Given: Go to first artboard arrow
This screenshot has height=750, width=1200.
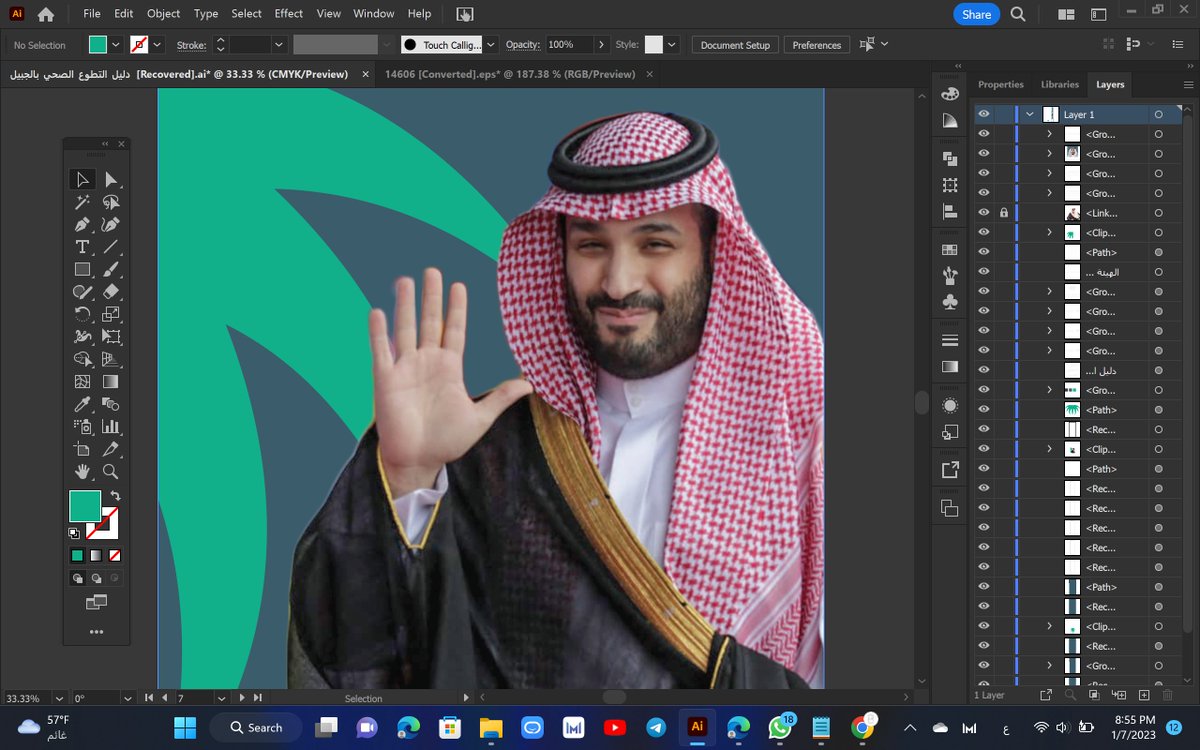Looking at the screenshot, I should [149, 698].
